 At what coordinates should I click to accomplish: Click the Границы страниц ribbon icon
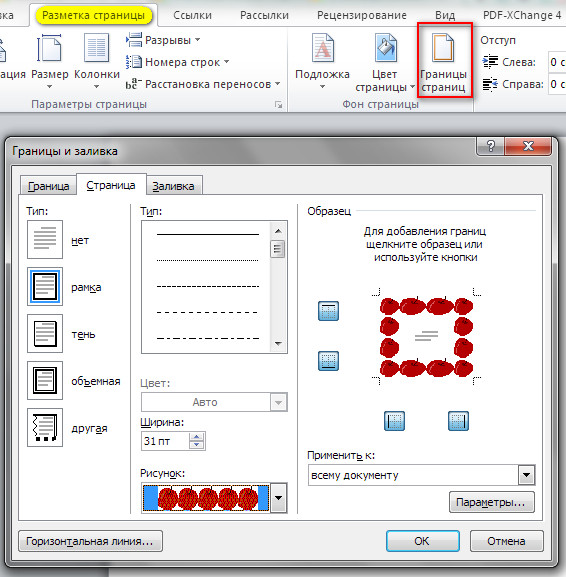443,47
